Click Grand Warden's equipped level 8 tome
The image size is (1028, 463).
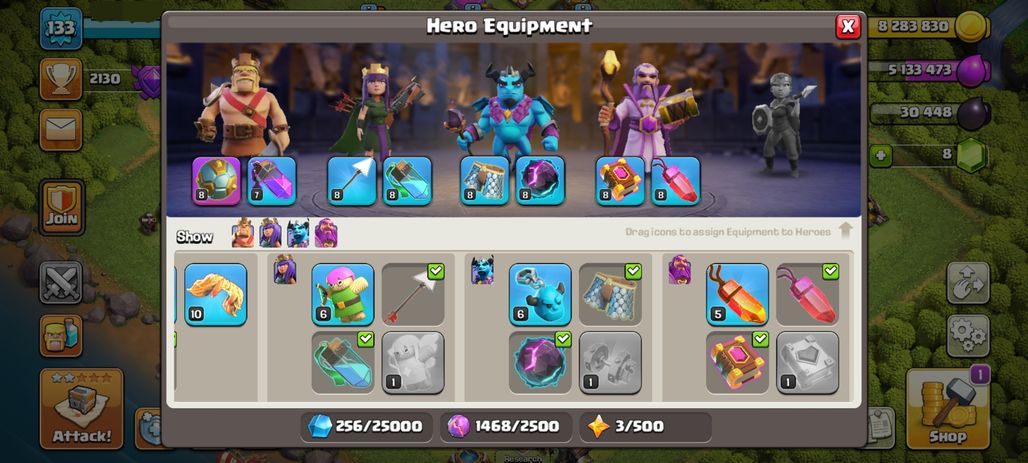620,181
